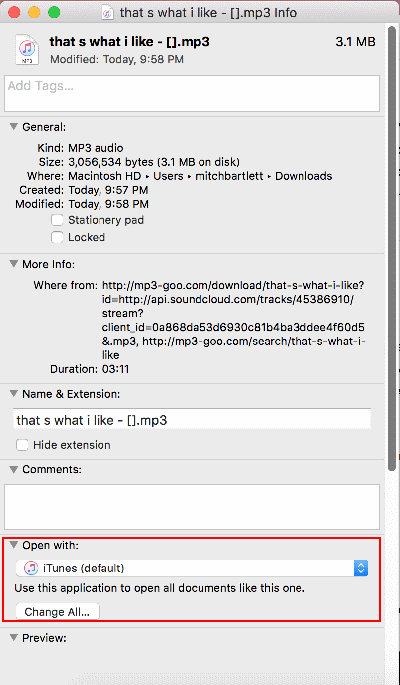Click inside the Comments text box
Screen dimensions: 400x685
192,507
